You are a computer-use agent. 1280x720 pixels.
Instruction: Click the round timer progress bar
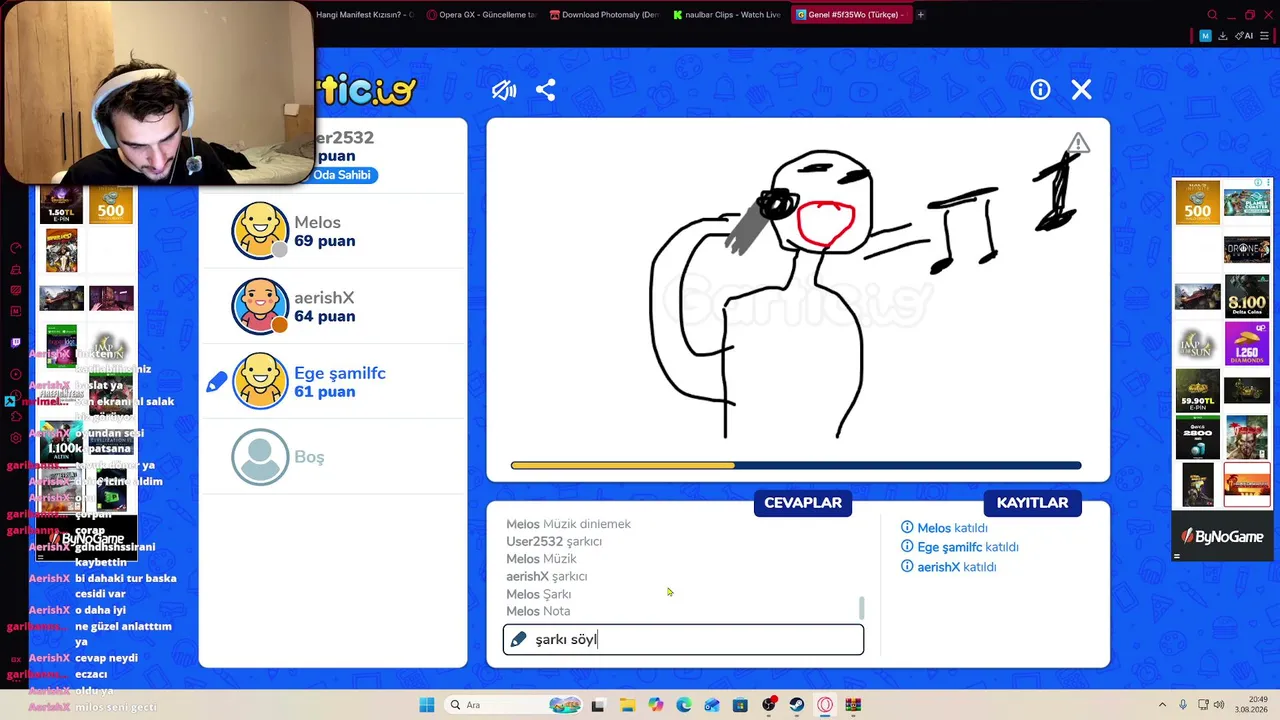click(x=796, y=465)
